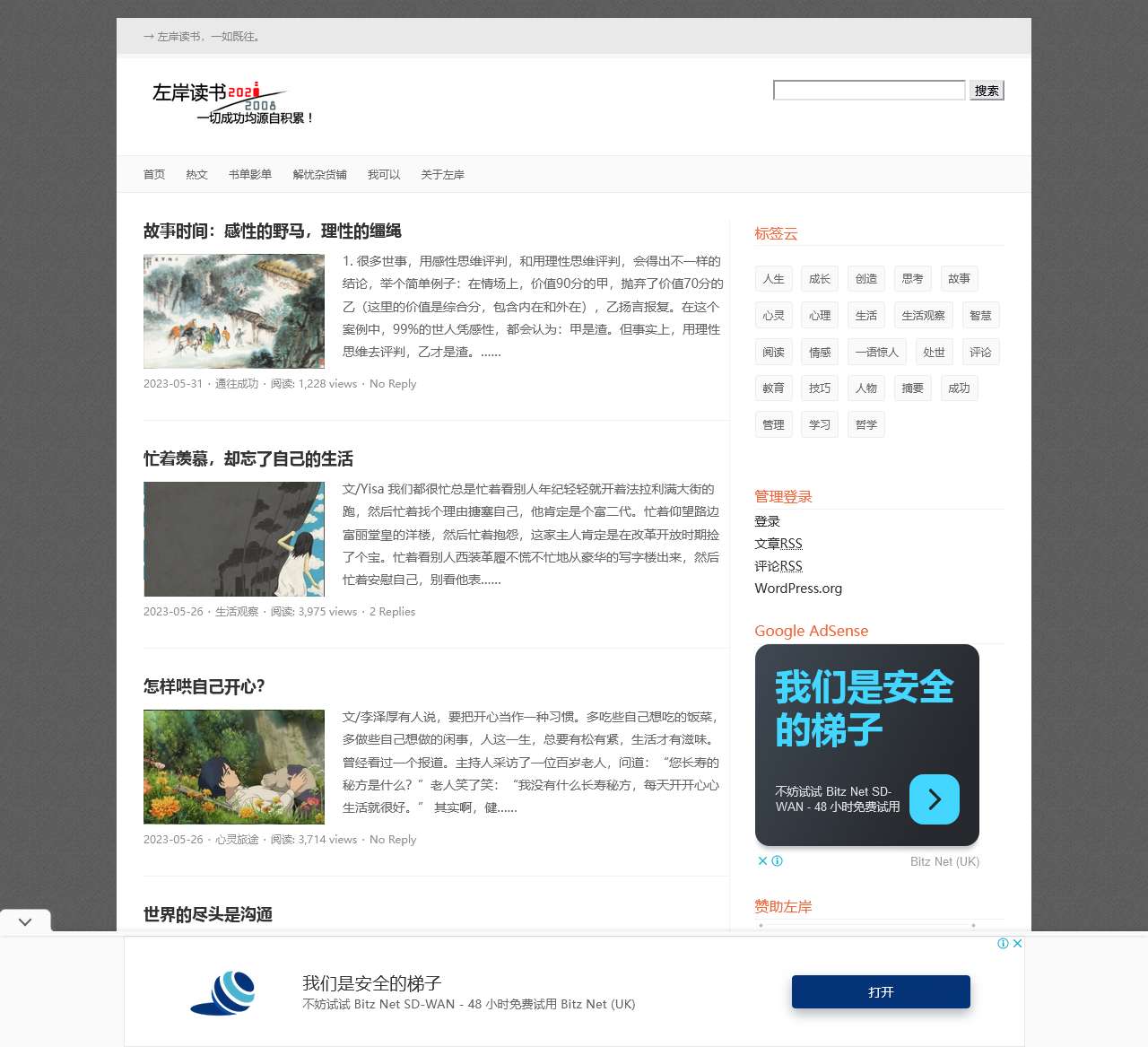
Task: Select the 学习 tag
Action: point(820,424)
